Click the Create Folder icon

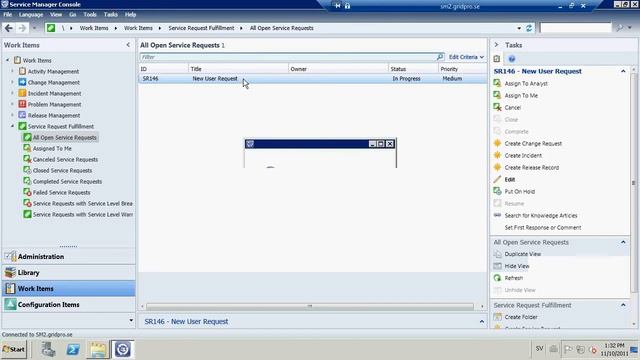click(x=497, y=317)
